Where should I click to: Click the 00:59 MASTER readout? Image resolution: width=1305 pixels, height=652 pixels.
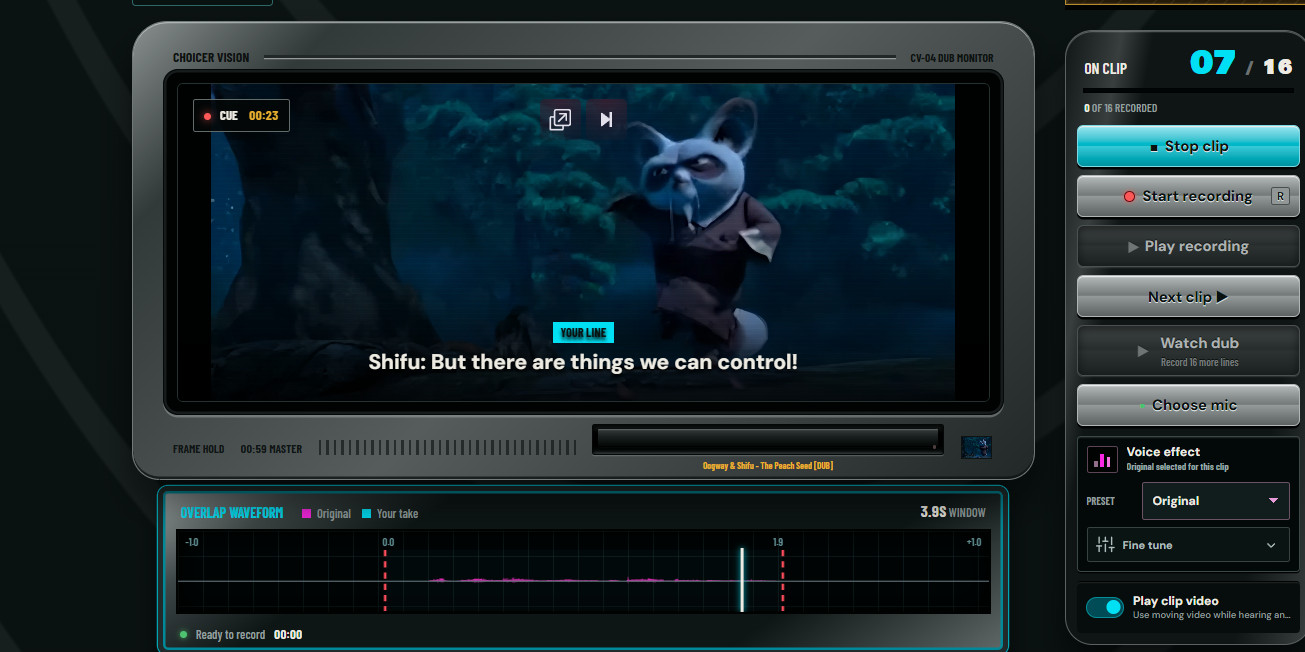271,449
